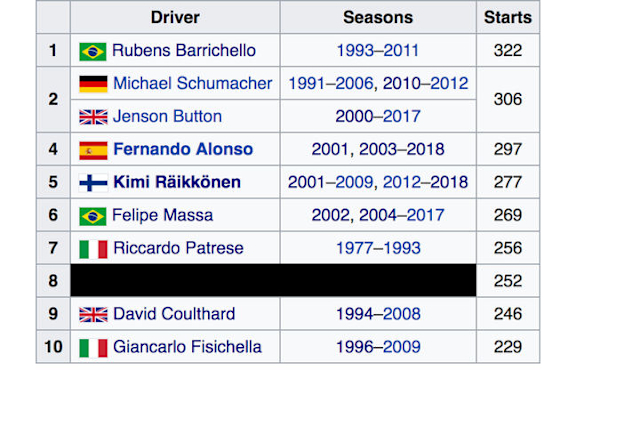Screen dimensions: 640x427
Task: Open the 1993–2011 seasons link
Action: pos(378,51)
